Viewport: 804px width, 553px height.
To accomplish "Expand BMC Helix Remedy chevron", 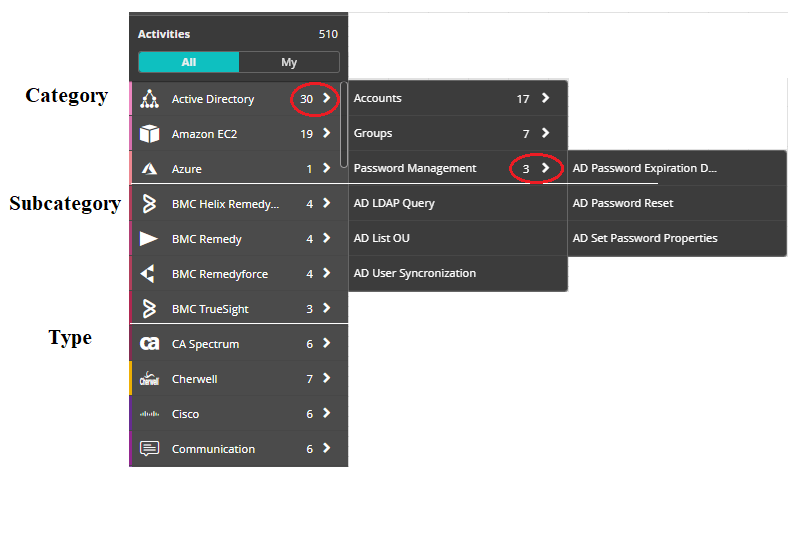I will [x=327, y=203].
